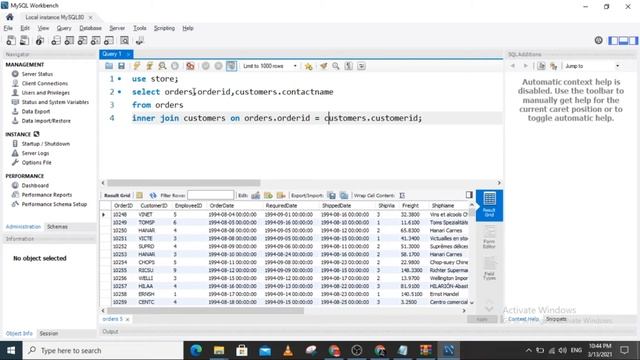640x360 pixels.
Task: Click the search table data icon
Action: [x=124, y=40]
